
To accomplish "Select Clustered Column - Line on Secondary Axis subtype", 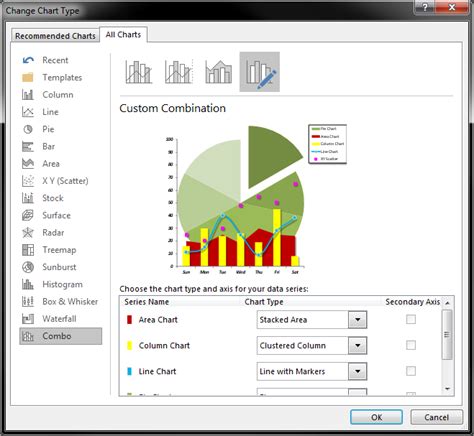I will 179,72.
